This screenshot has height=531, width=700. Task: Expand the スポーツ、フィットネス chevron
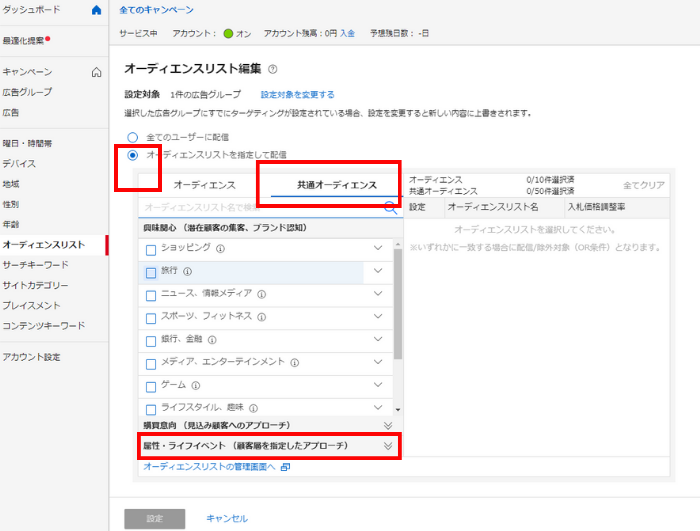(378, 316)
